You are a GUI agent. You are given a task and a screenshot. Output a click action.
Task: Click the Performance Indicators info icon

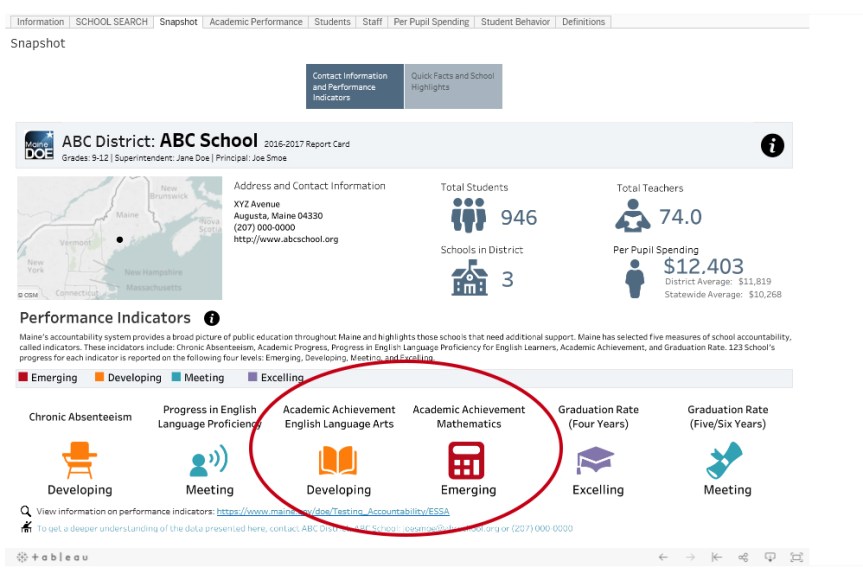[x=212, y=318]
